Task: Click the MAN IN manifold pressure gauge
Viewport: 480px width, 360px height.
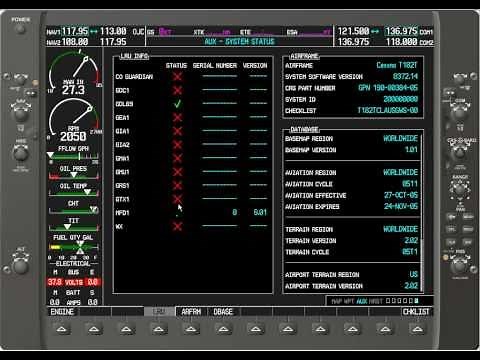Action: [x=74, y=73]
